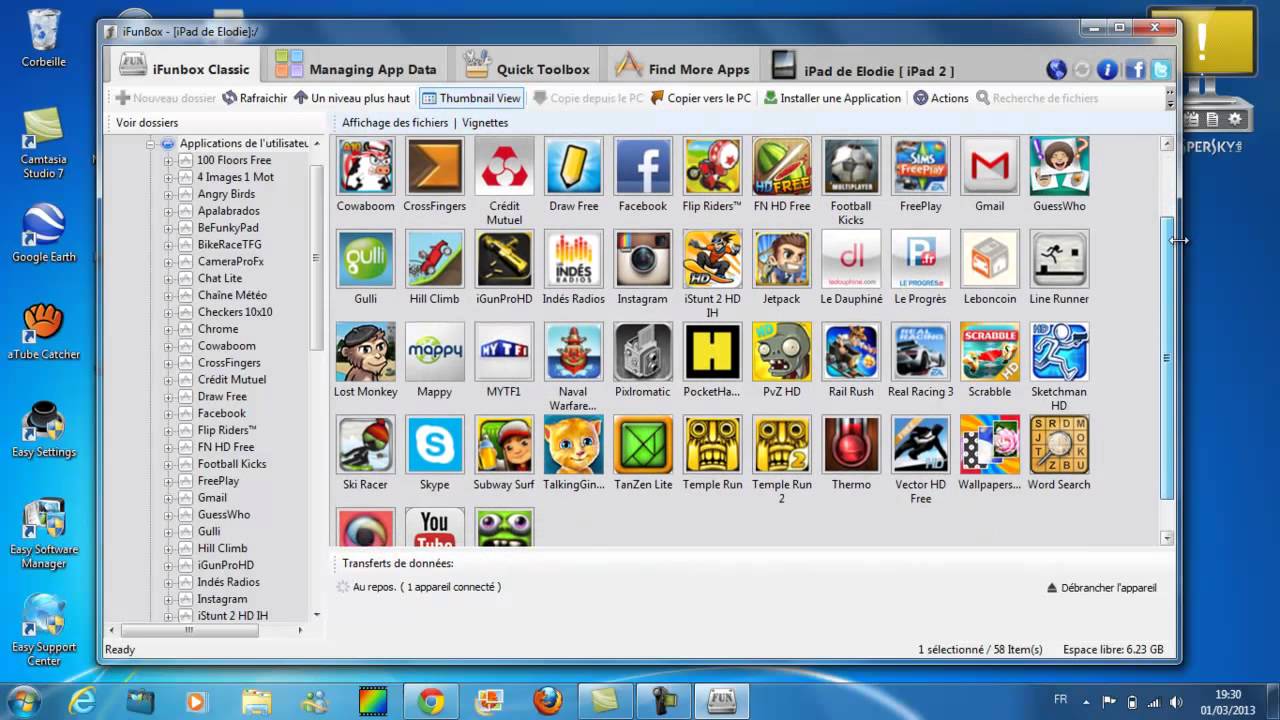
Task: Open Google Chrome from the taskbar
Action: 432,700
